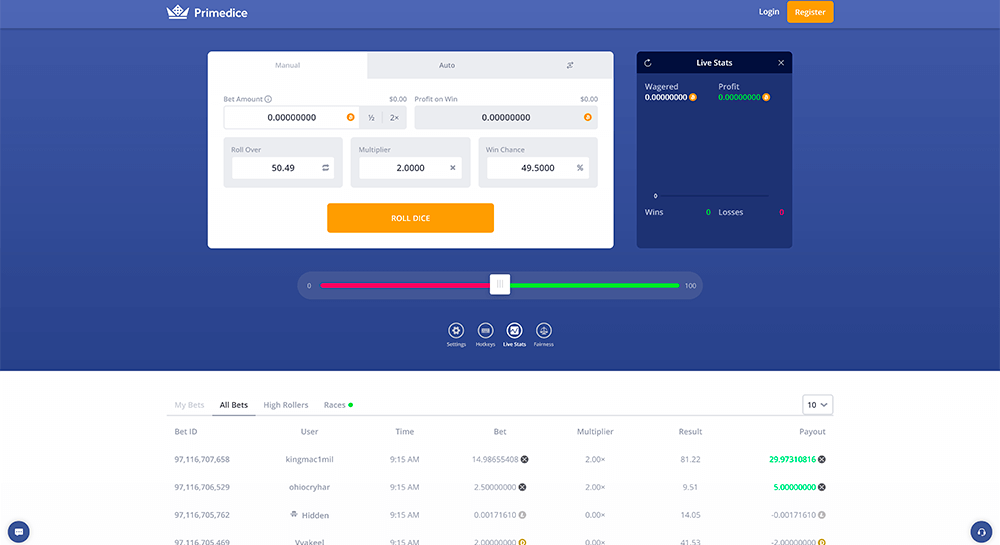Viewport: 1000px width, 545px height.
Task: Switch to the Auto betting tab
Action: coord(447,65)
